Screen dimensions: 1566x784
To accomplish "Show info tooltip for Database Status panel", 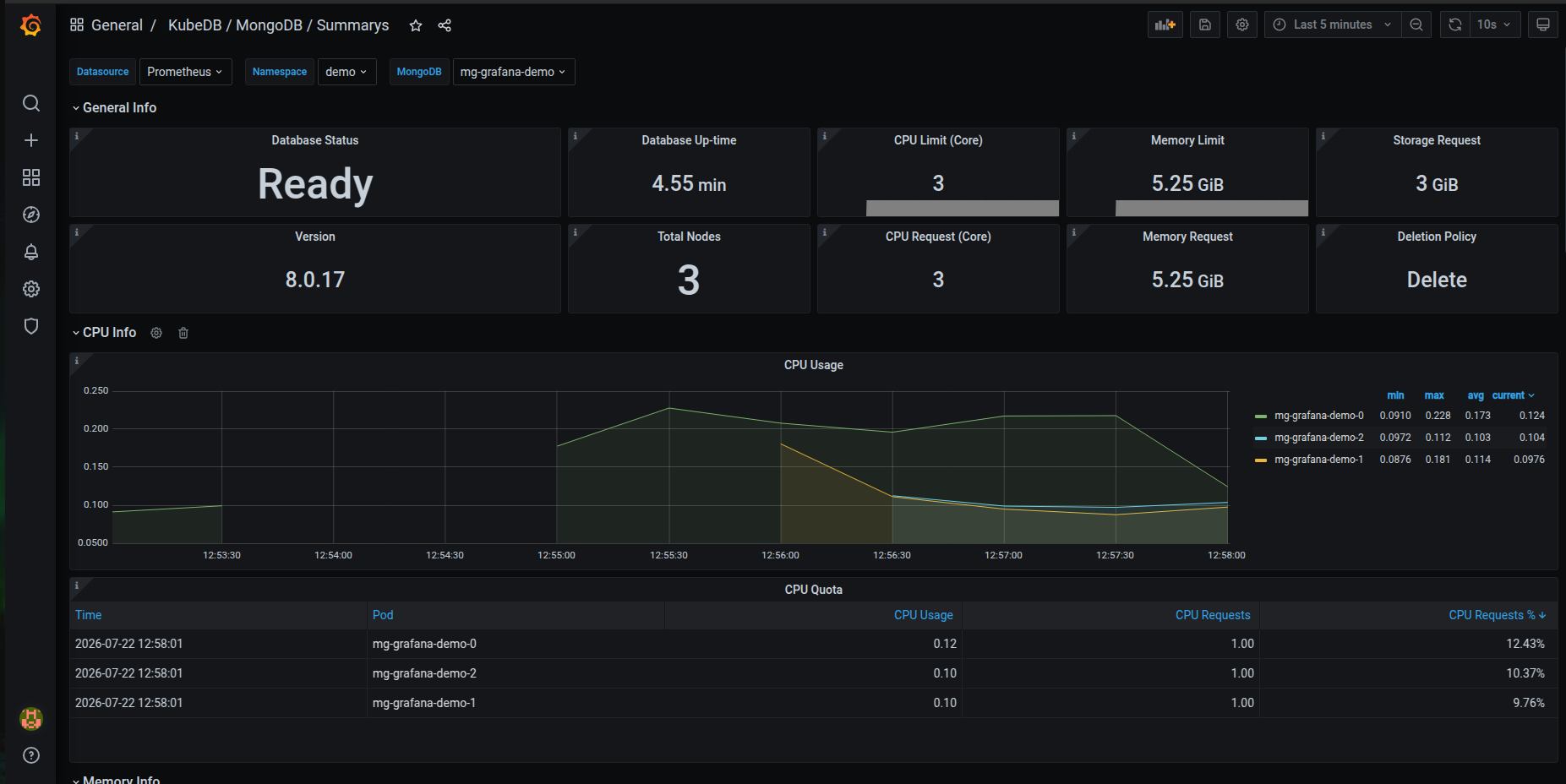I will (x=77, y=136).
